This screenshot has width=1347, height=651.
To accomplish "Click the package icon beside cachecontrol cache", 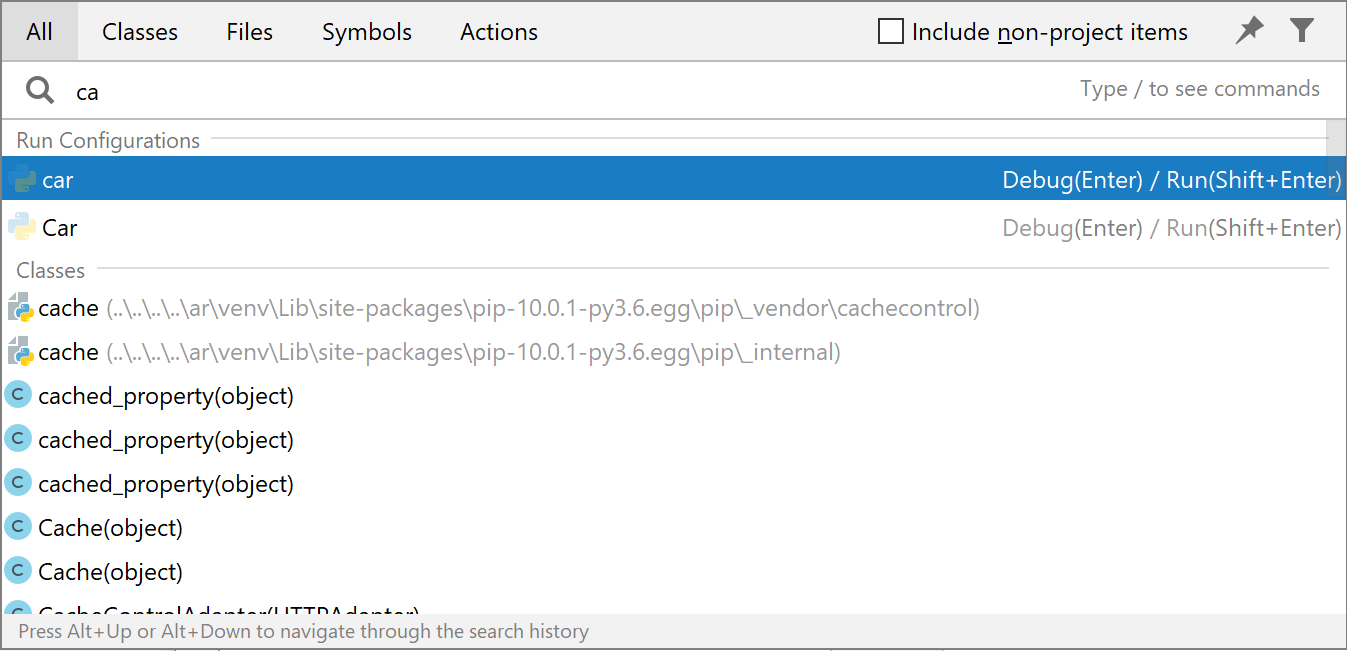I will [19, 308].
